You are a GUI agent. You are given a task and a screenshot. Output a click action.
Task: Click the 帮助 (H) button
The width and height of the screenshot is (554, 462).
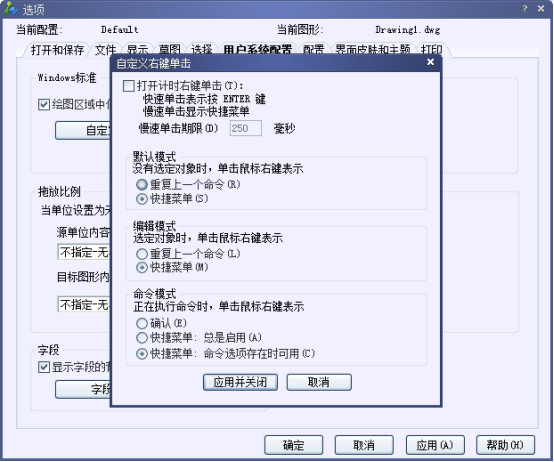click(505, 445)
